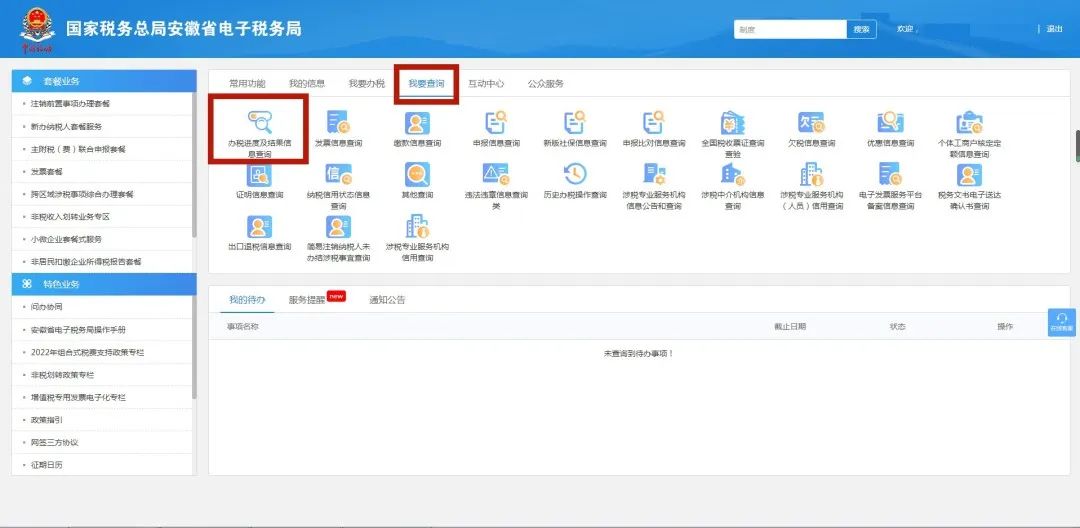Viewport: 1080px width, 528px height.
Task: Click 退出 to log out
Action: tap(1054, 29)
